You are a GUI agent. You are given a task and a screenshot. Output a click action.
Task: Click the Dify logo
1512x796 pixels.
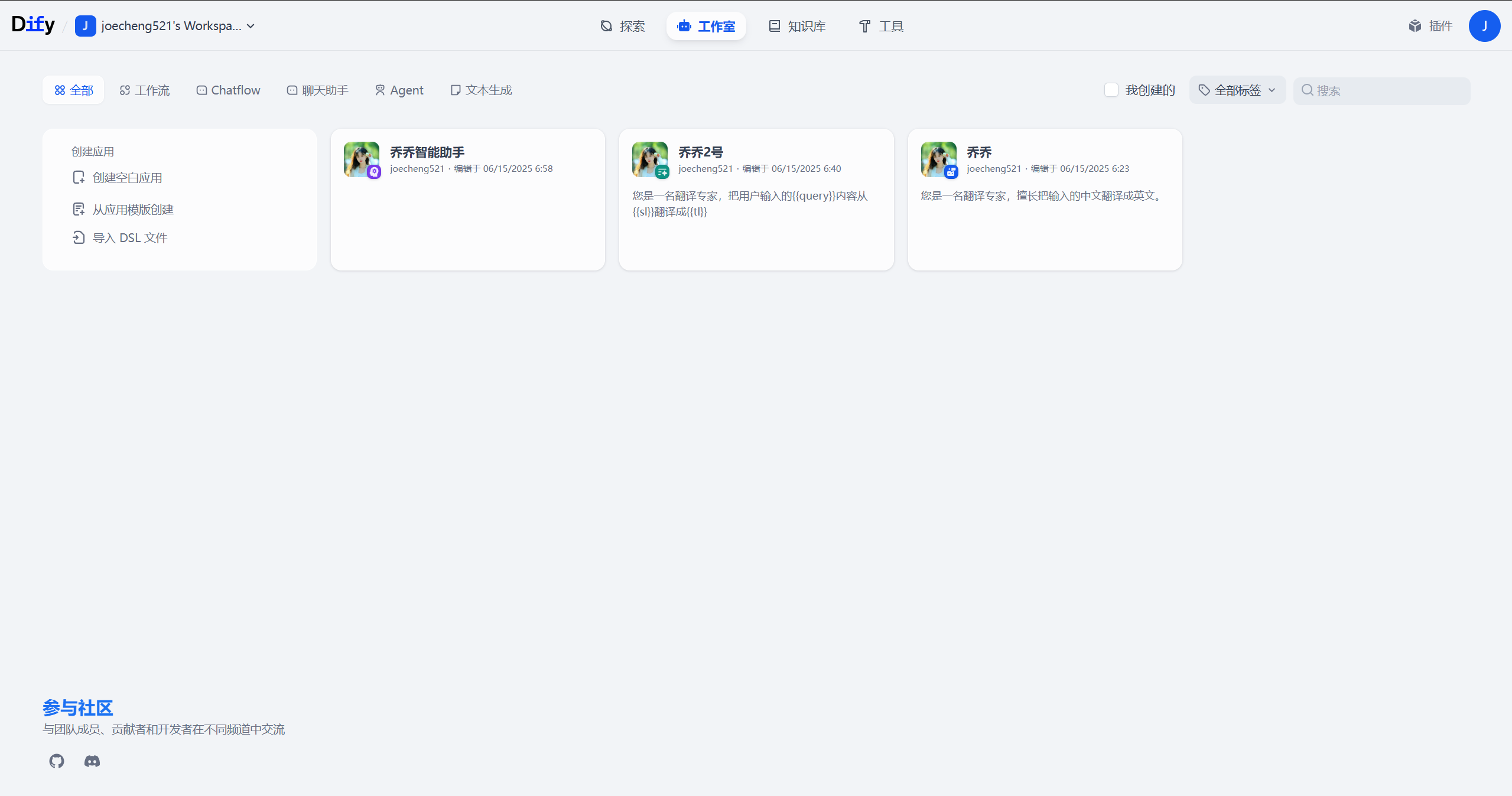tap(33, 25)
